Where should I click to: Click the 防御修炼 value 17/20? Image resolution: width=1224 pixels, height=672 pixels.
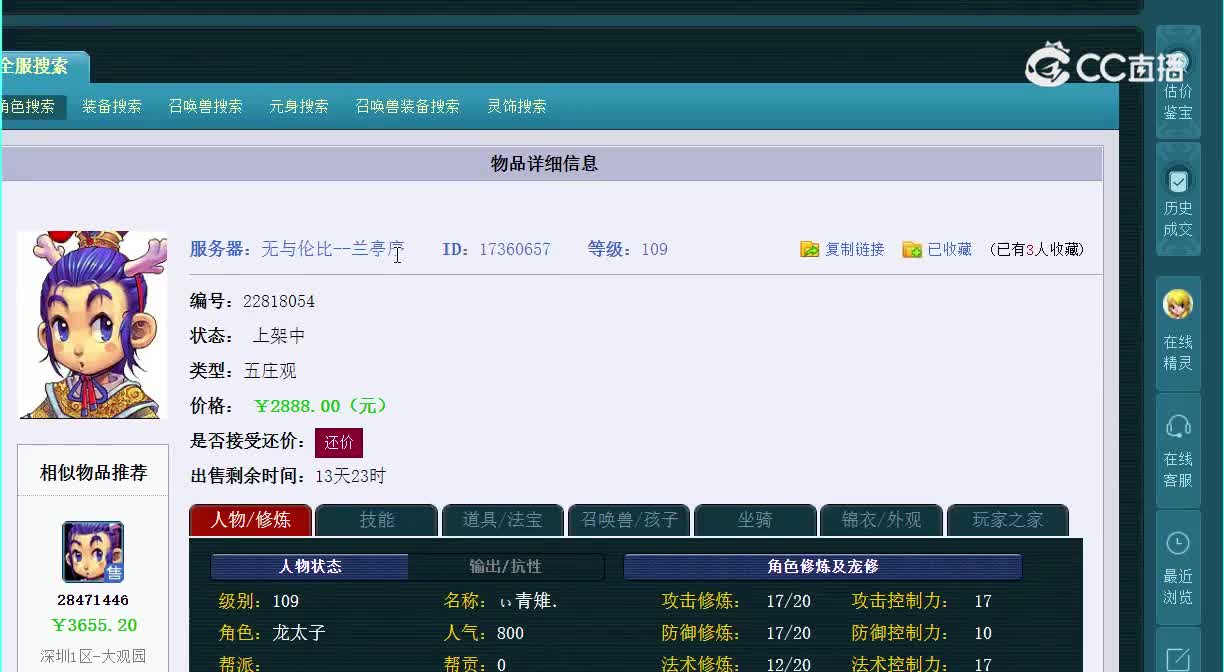click(789, 633)
